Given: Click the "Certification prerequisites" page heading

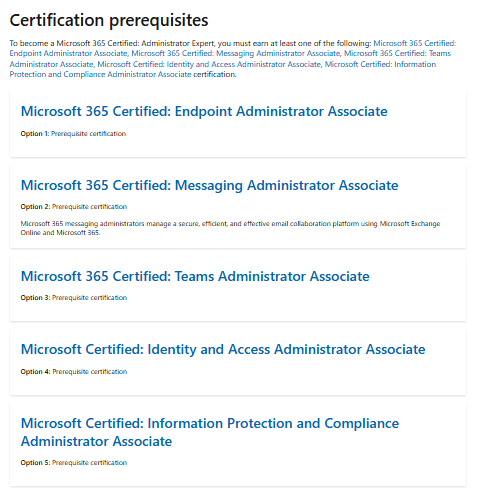Looking at the screenshot, I should (x=109, y=20).
